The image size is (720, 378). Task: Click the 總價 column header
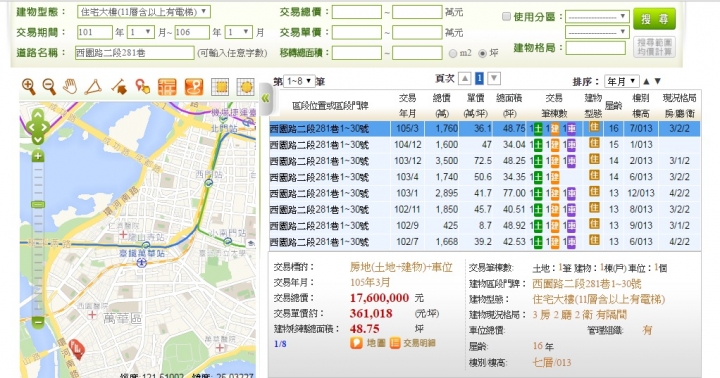pyautogui.click(x=441, y=105)
